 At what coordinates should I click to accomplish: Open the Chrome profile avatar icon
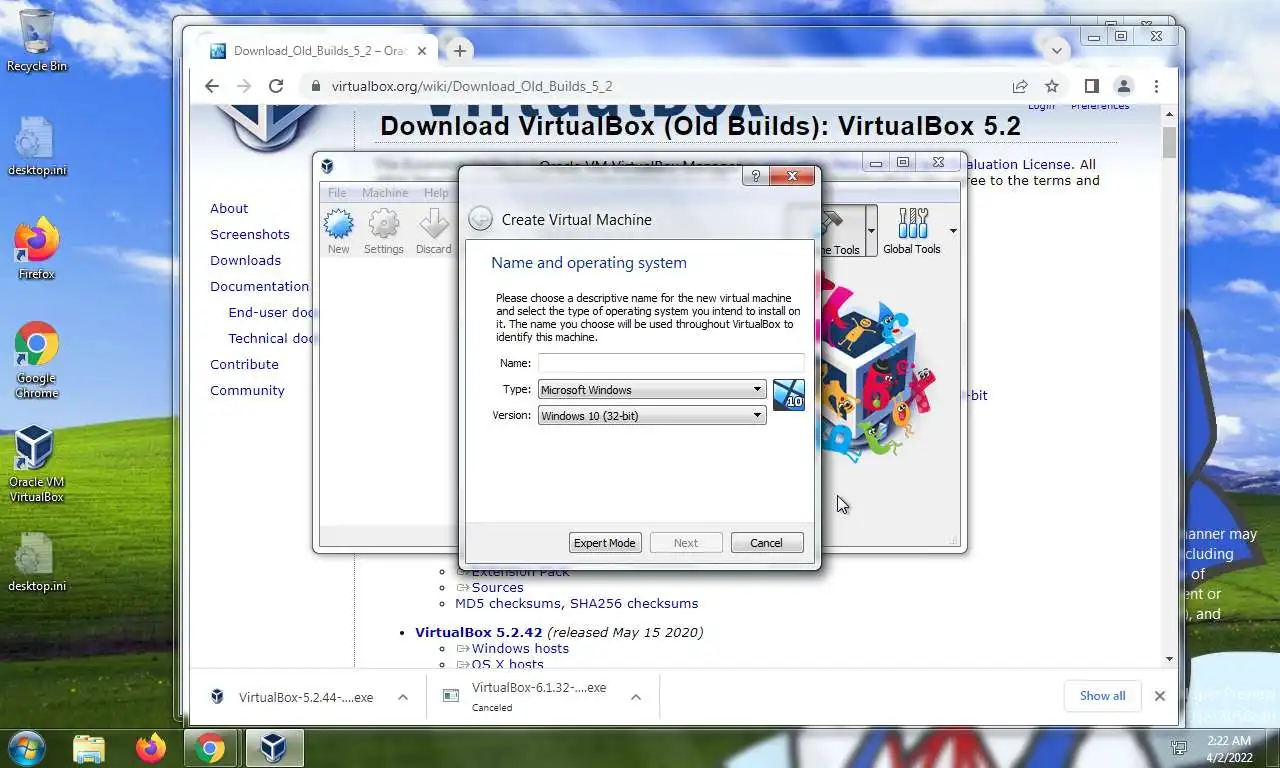pyautogui.click(x=1124, y=86)
